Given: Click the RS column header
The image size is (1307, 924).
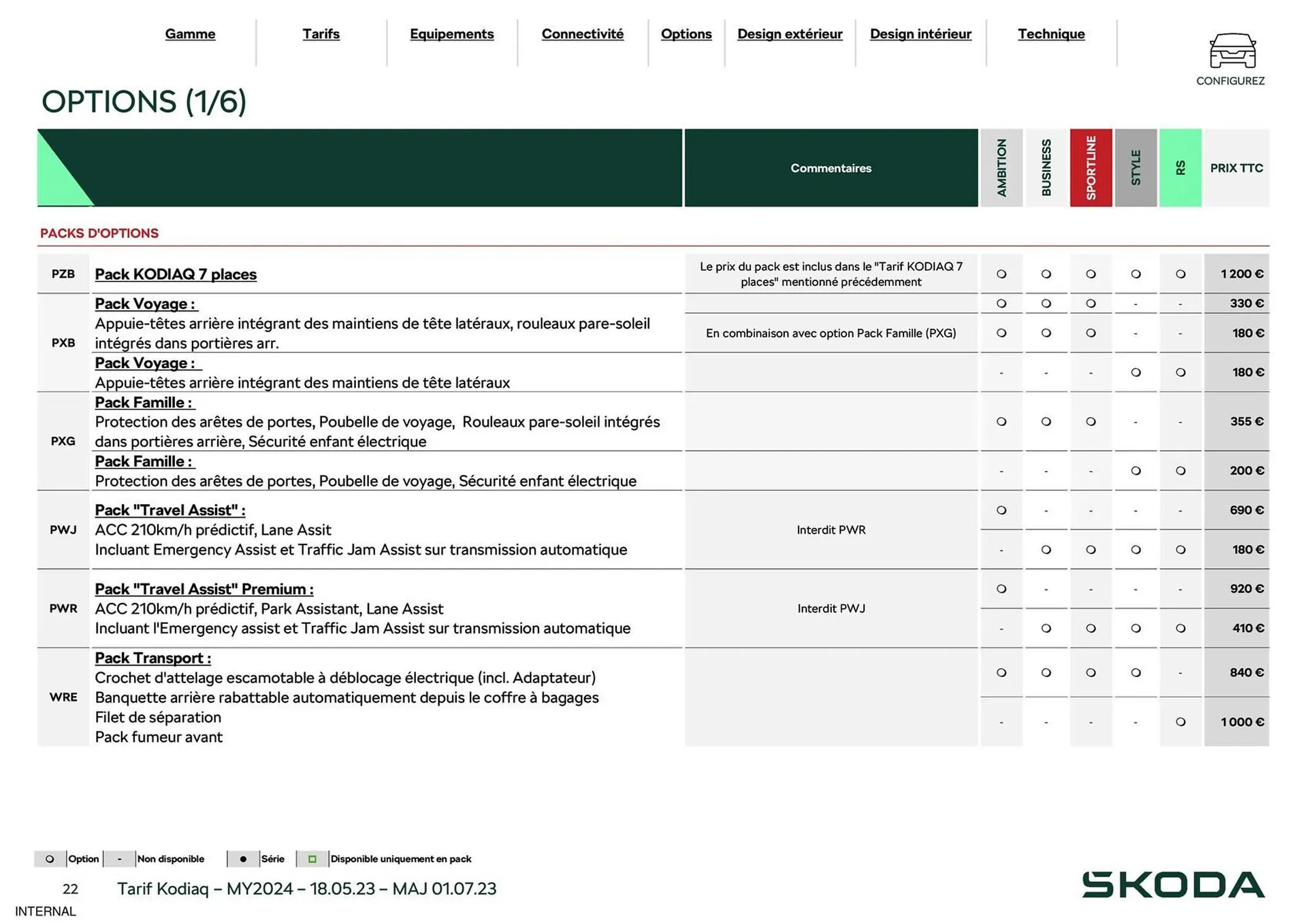Looking at the screenshot, I should coord(1181,167).
